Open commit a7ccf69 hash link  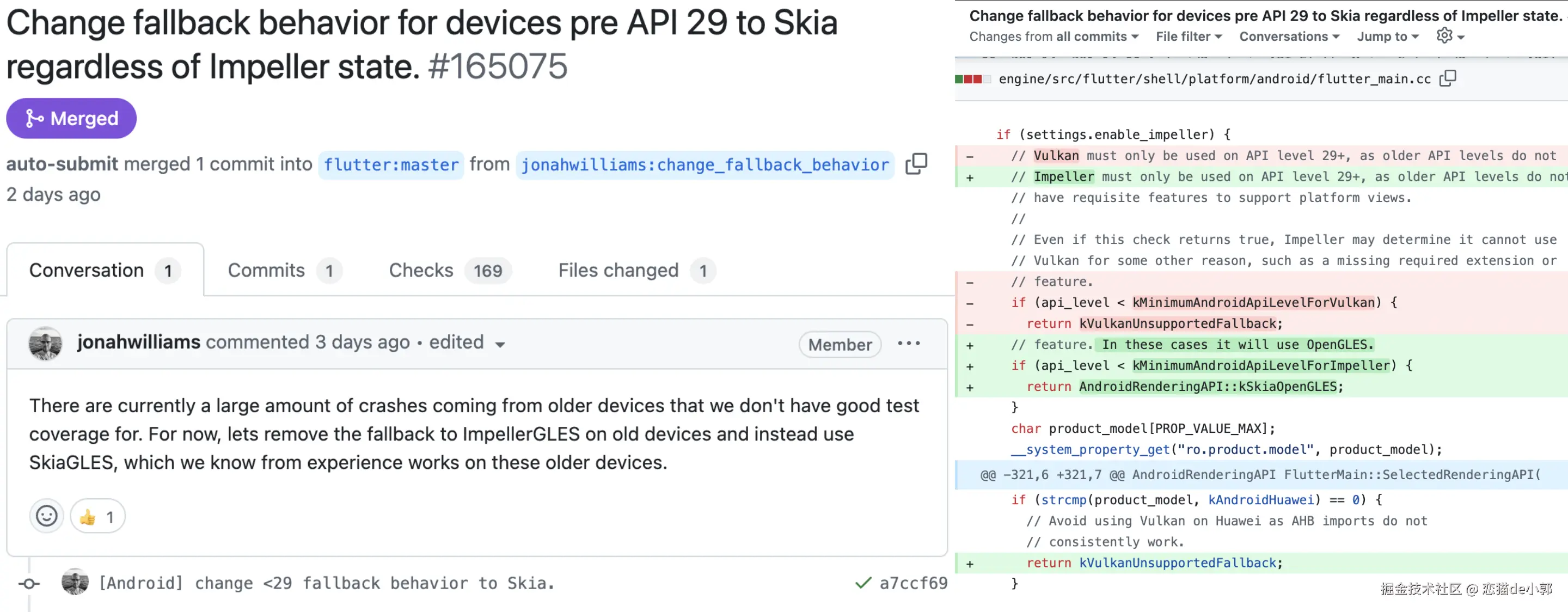click(x=913, y=583)
